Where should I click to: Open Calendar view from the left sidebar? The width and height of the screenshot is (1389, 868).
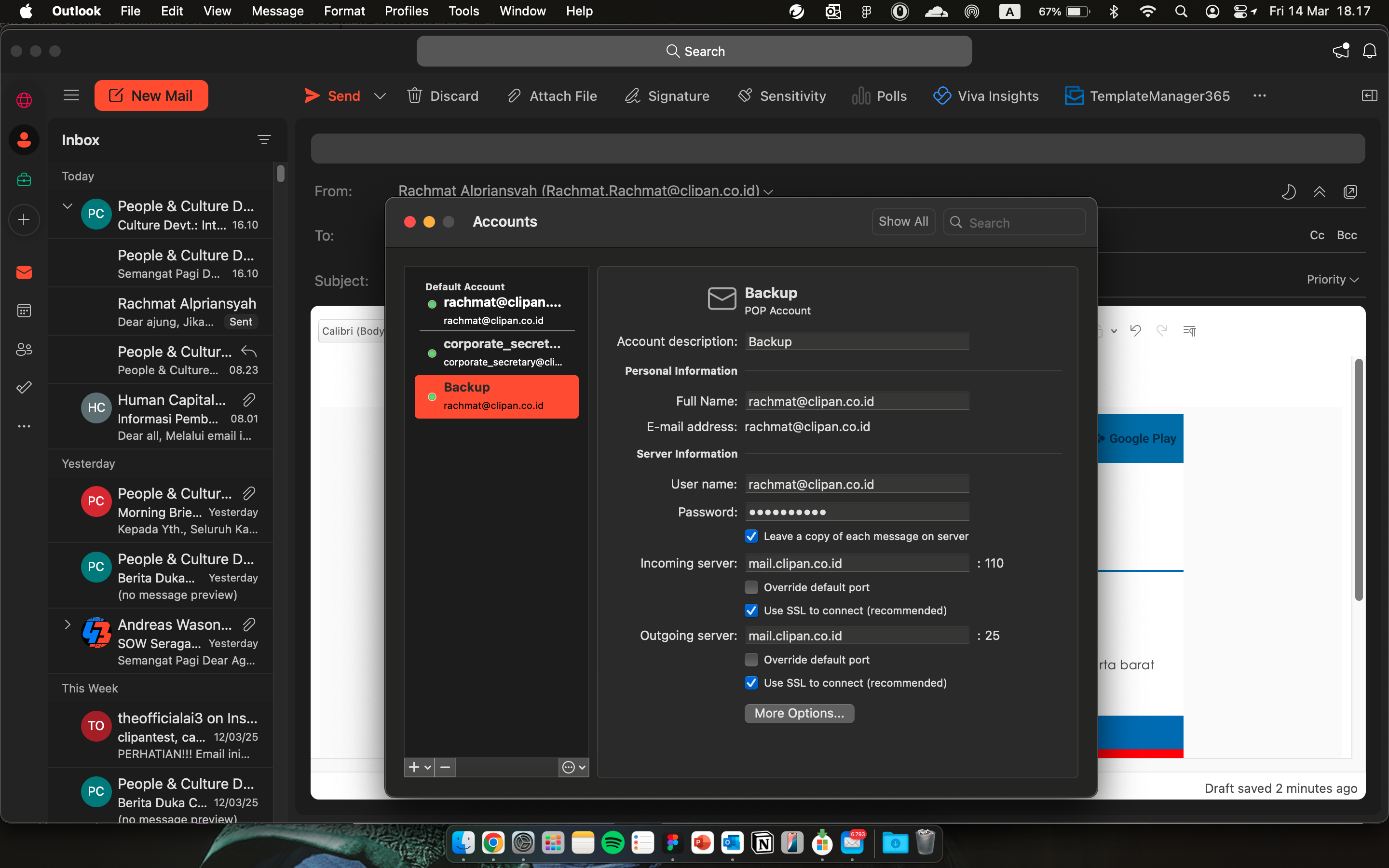click(24, 310)
